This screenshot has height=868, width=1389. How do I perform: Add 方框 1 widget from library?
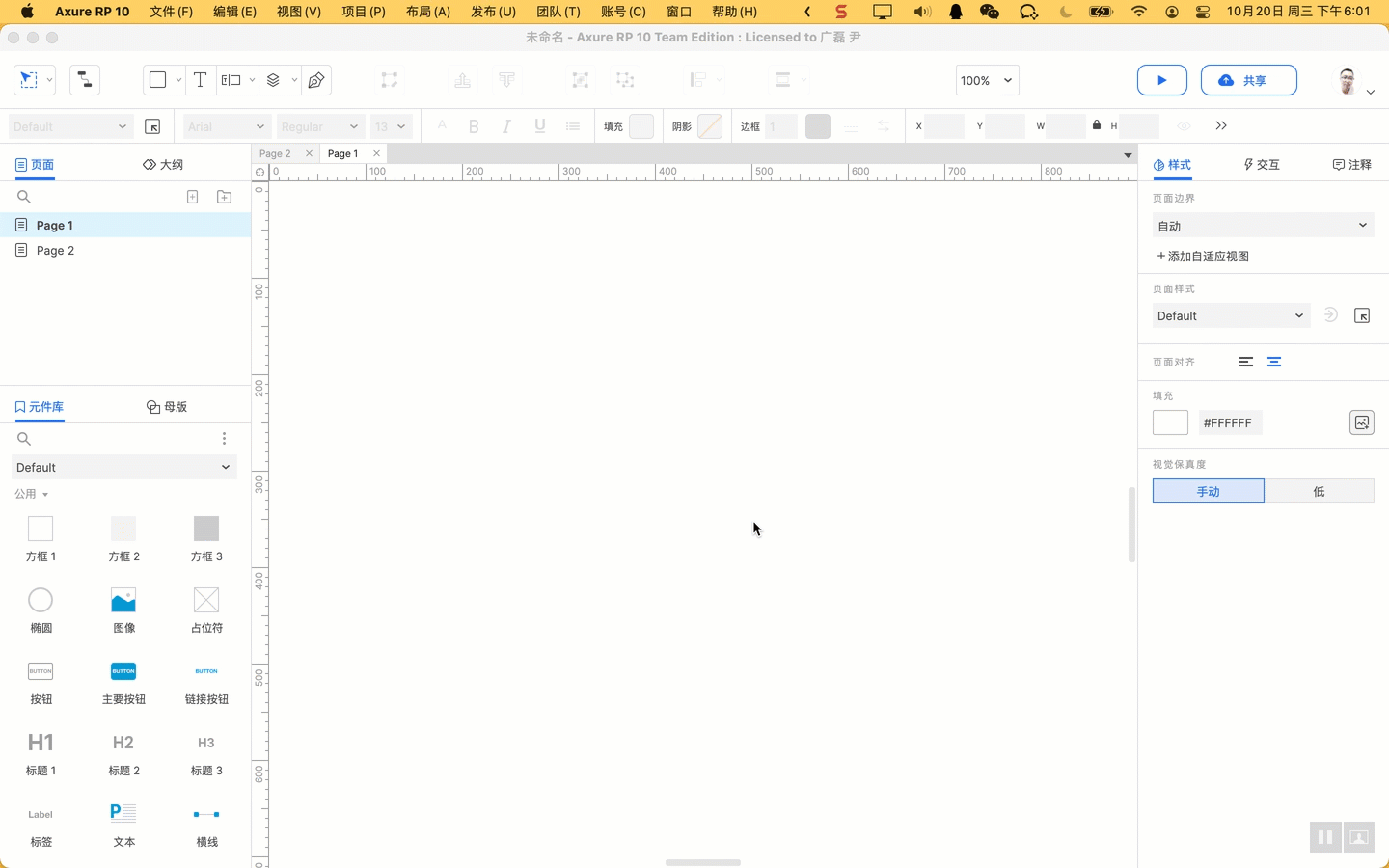click(41, 538)
